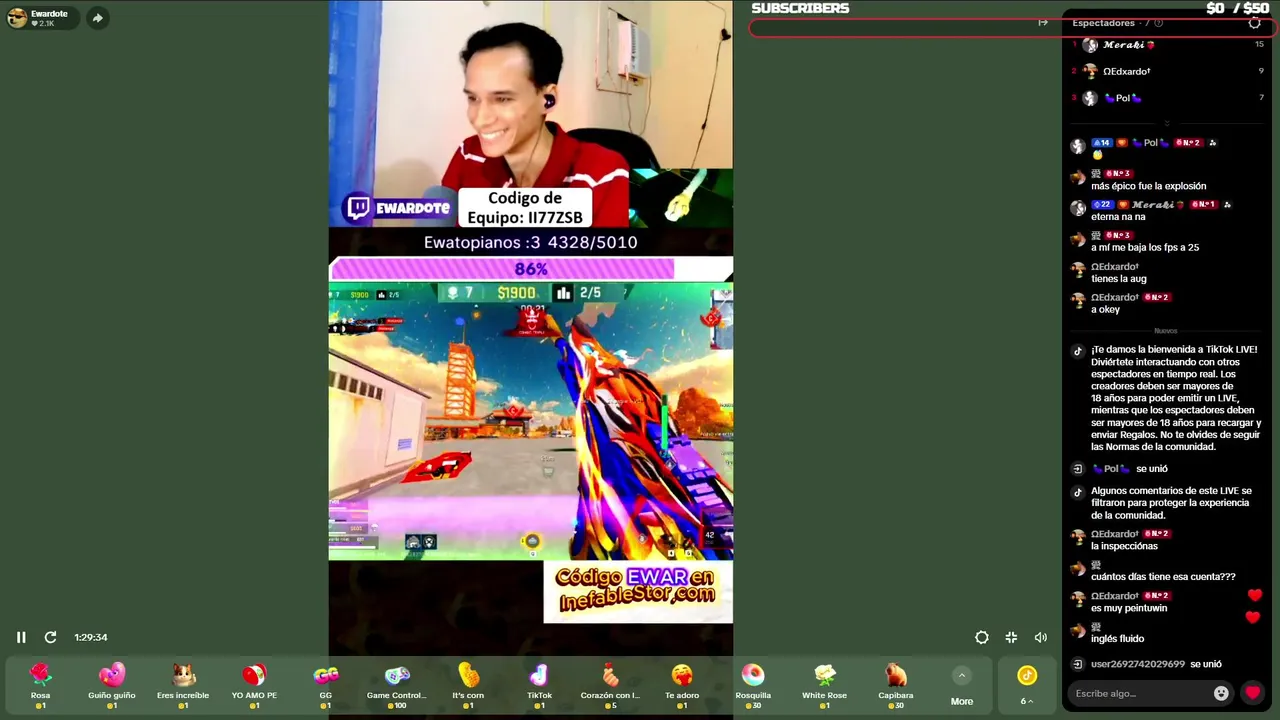Click comment 'tienes la aug'
Screen dimensions: 1280x720
(x=1118, y=279)
